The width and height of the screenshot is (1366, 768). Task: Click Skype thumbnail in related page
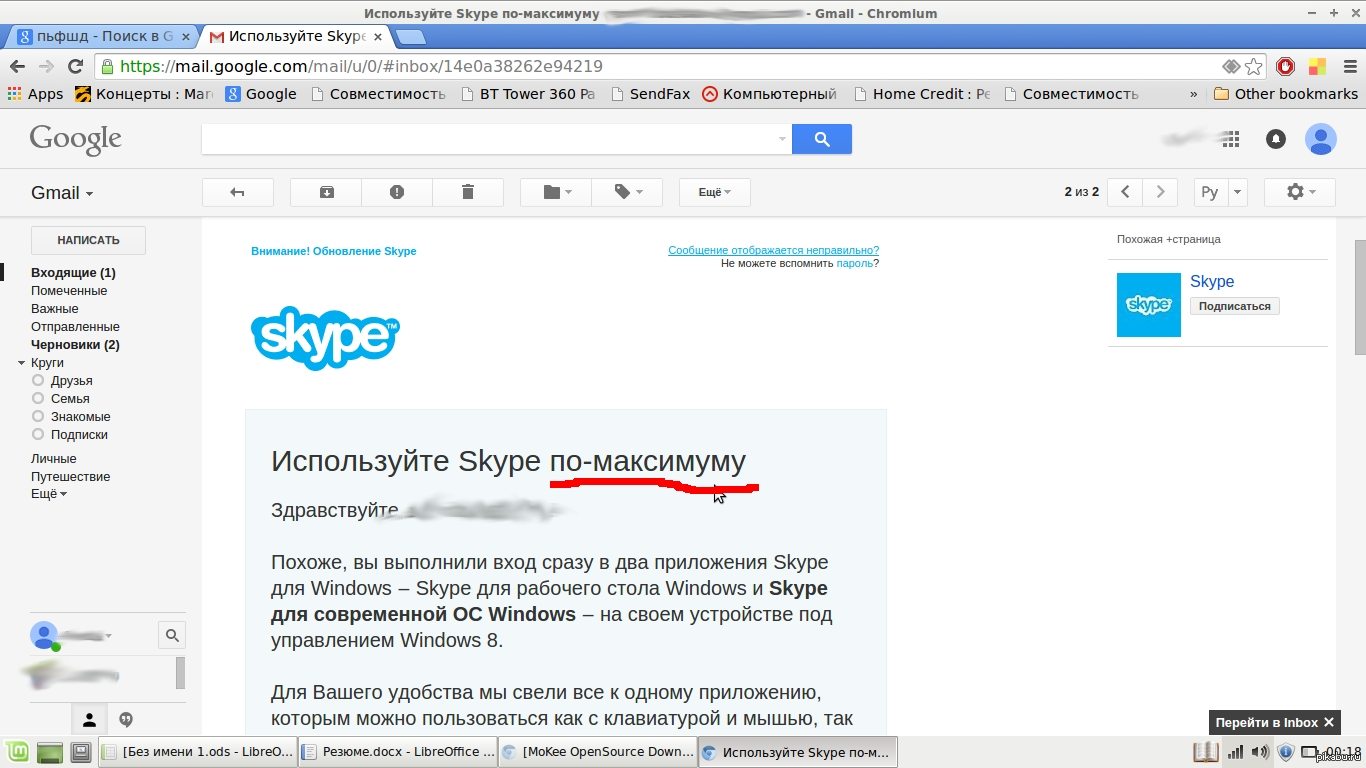point(1149,304)
